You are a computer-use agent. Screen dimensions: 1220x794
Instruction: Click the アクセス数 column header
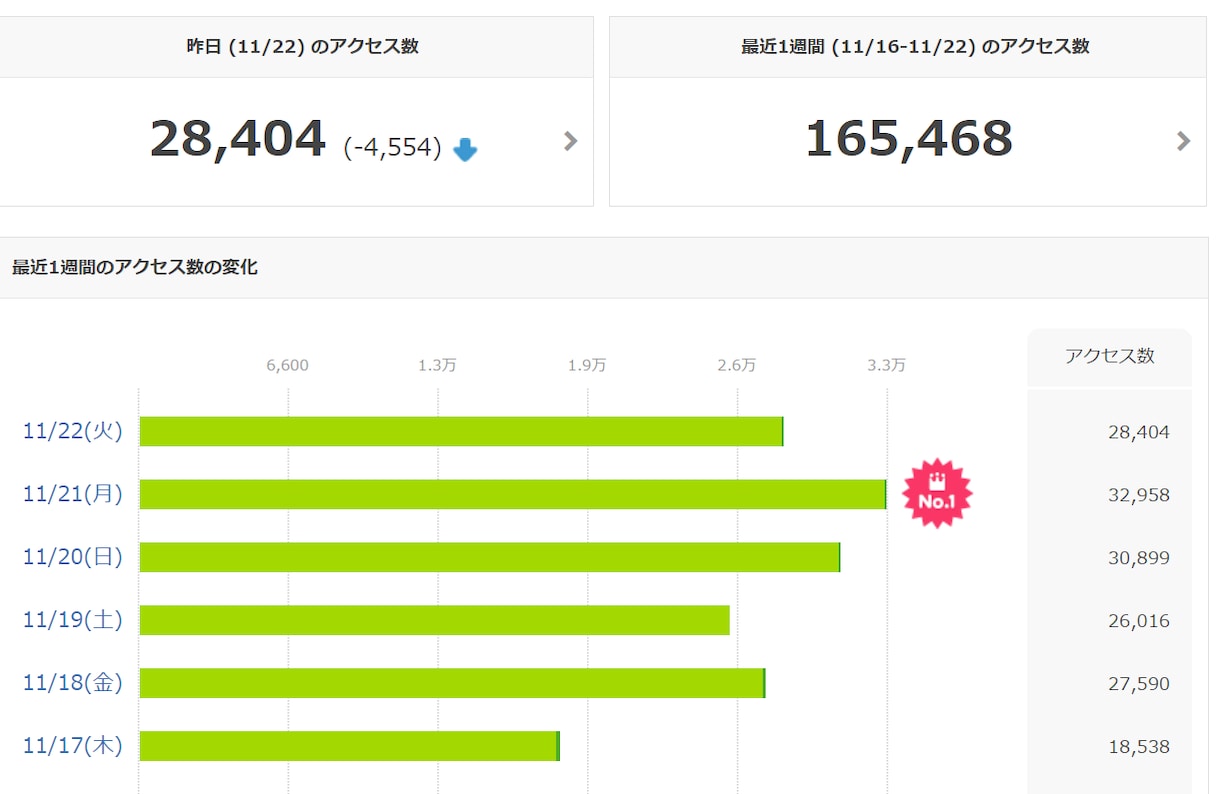point(1110,356)
